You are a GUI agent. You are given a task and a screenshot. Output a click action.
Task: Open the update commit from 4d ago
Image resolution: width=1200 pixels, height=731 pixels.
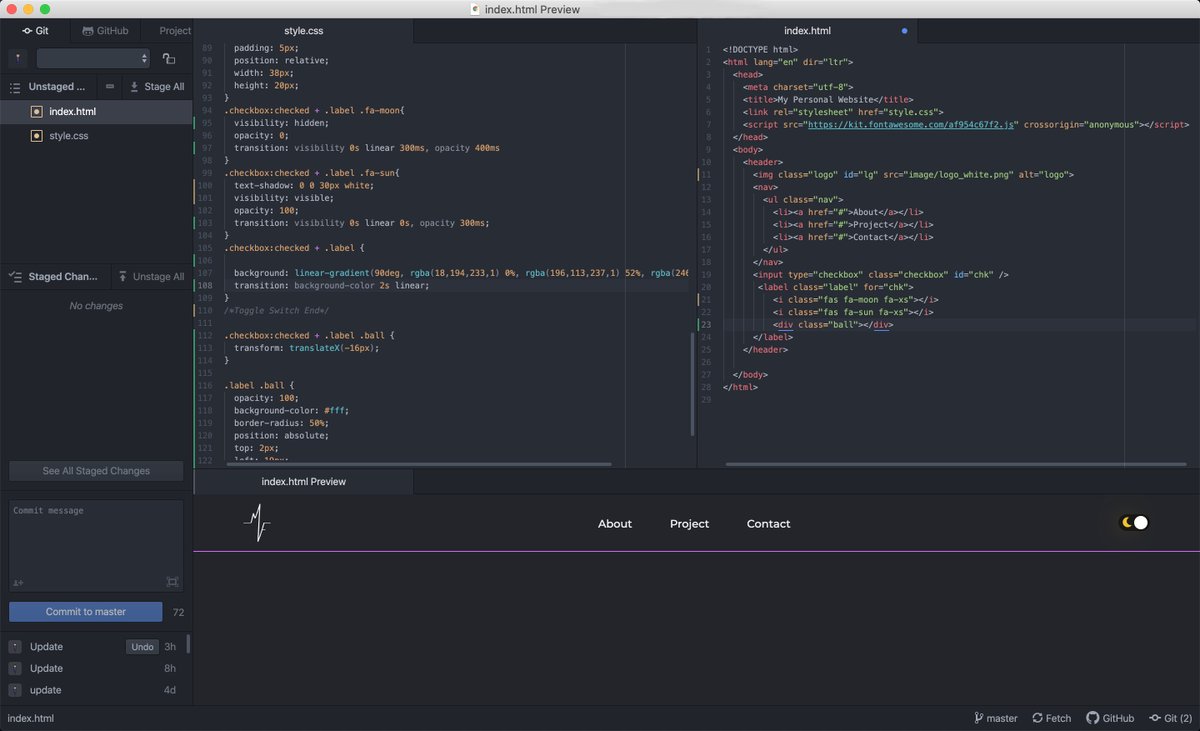pos(94,690)
